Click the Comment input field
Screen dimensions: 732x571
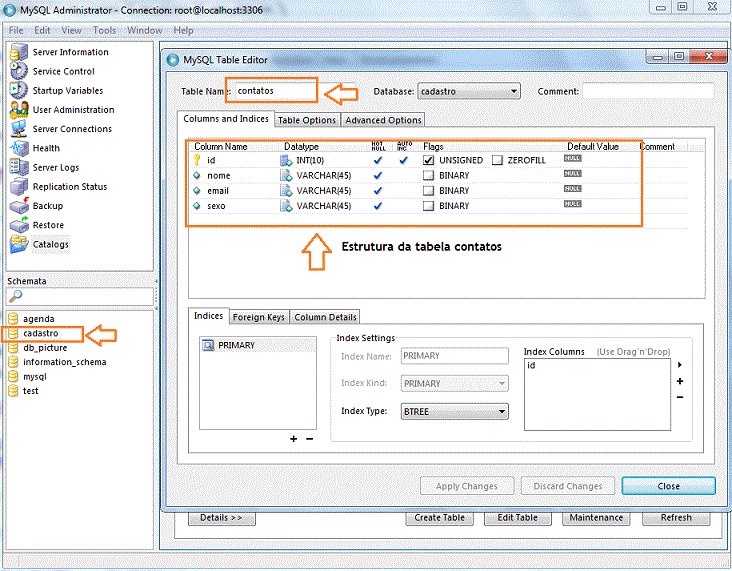[x=648, y=91]
